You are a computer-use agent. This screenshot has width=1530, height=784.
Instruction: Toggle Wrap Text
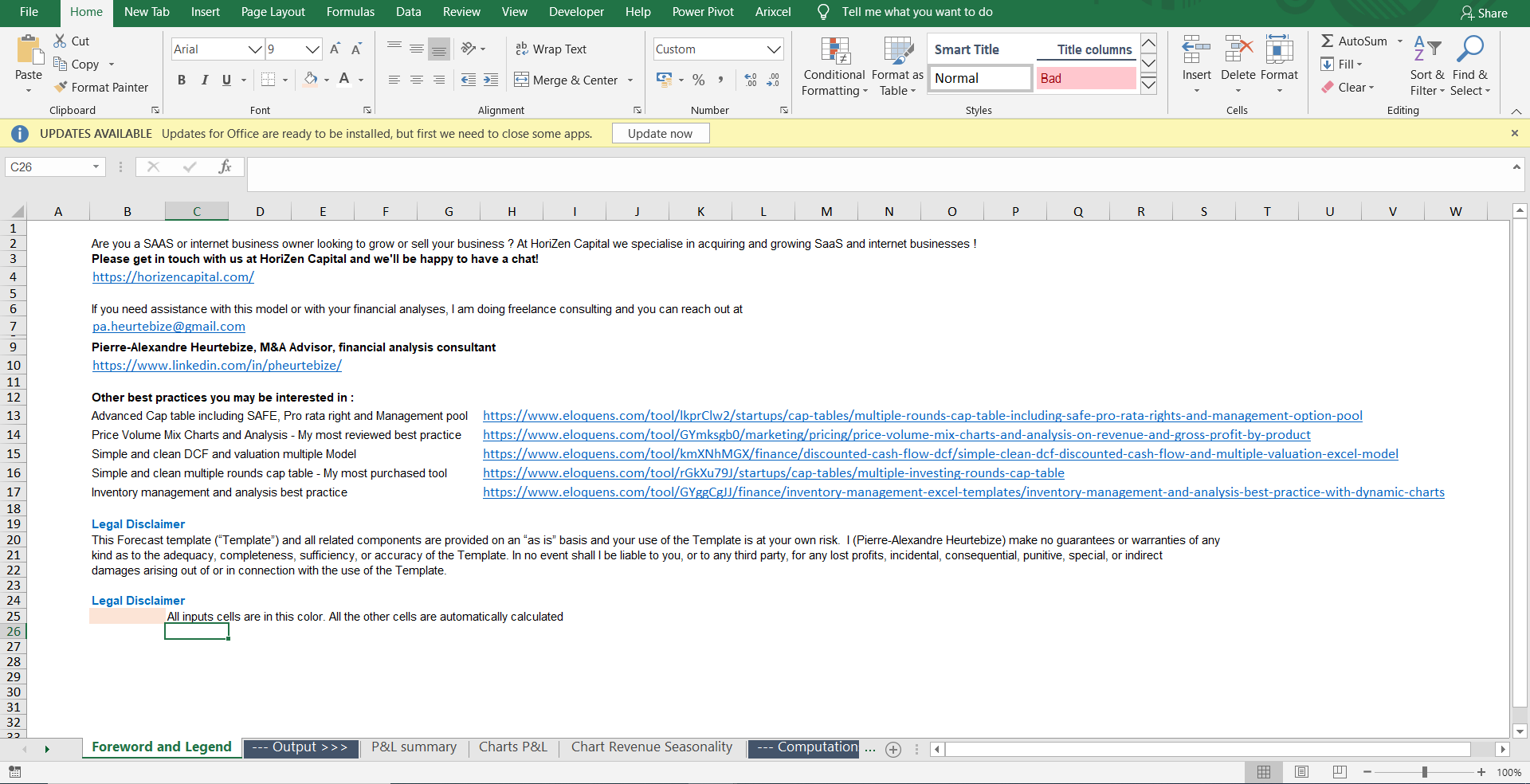(x=551, y=49)
